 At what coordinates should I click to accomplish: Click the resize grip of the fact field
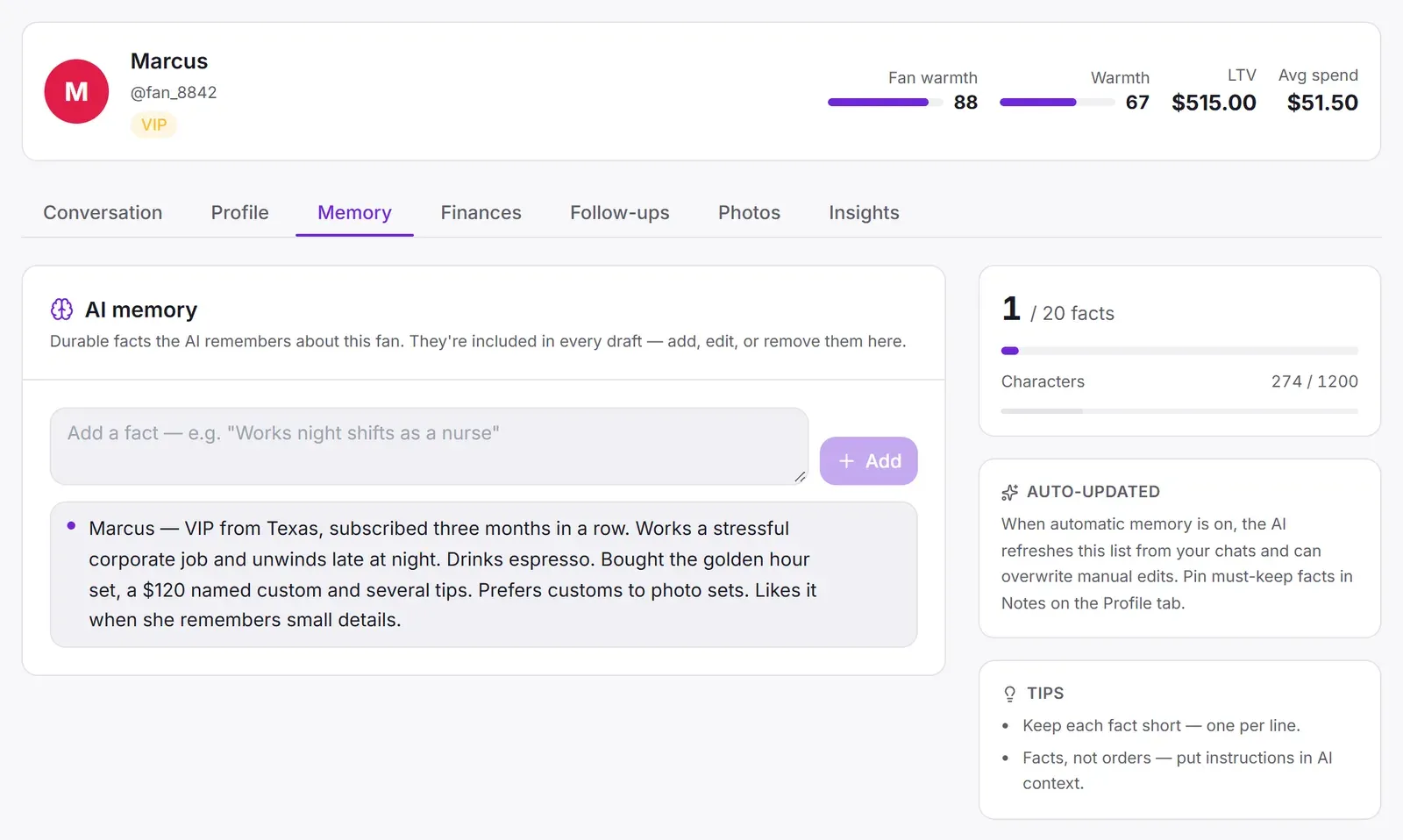coord(800,476)
